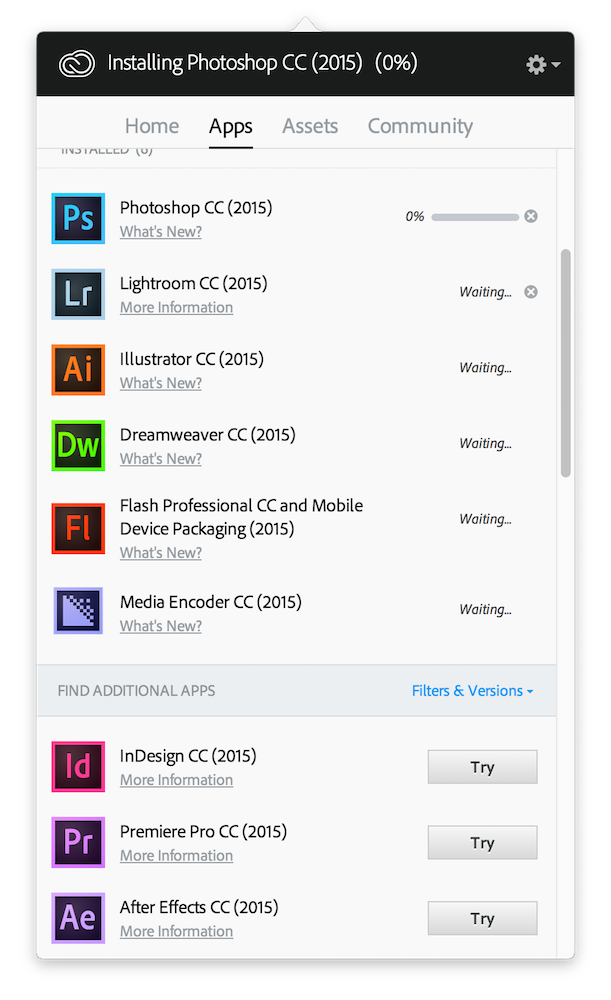The image size is (611, 1000).
Task: Click the Illustrator CC app icon
Action: 78,369
